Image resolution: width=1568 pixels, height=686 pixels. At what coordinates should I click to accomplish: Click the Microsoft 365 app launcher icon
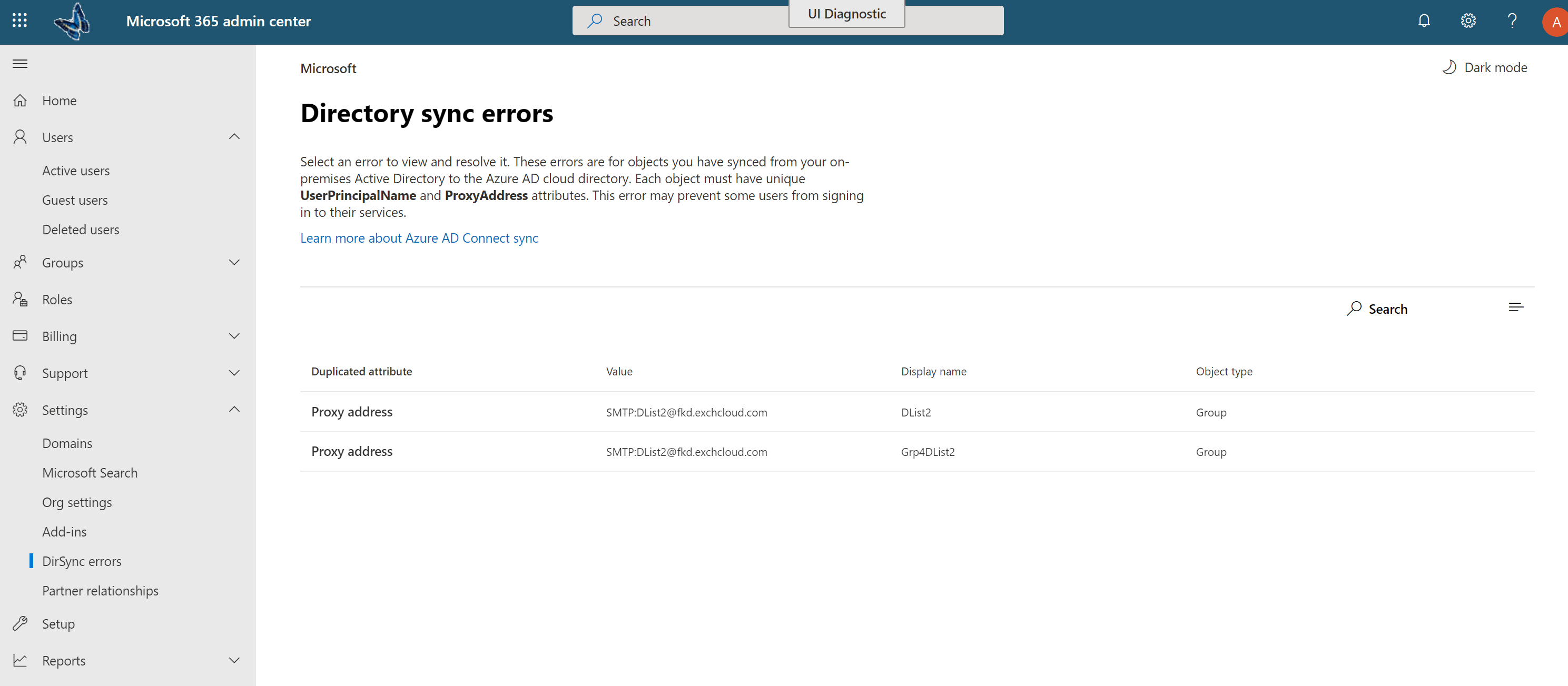pos(18,20)
